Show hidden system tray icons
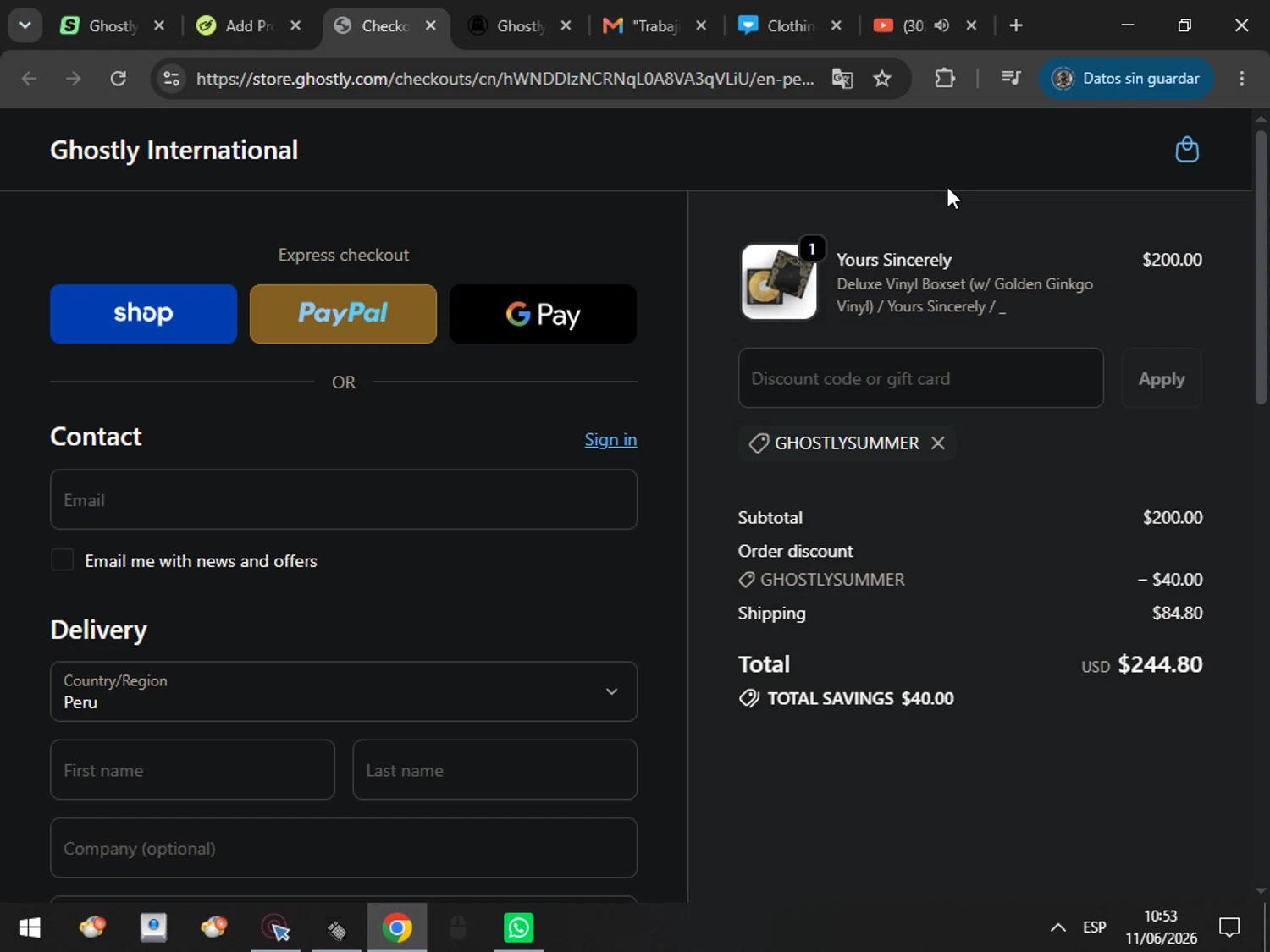The width and height of the screenshot is (1270, 952). (x=1057, y=928)
